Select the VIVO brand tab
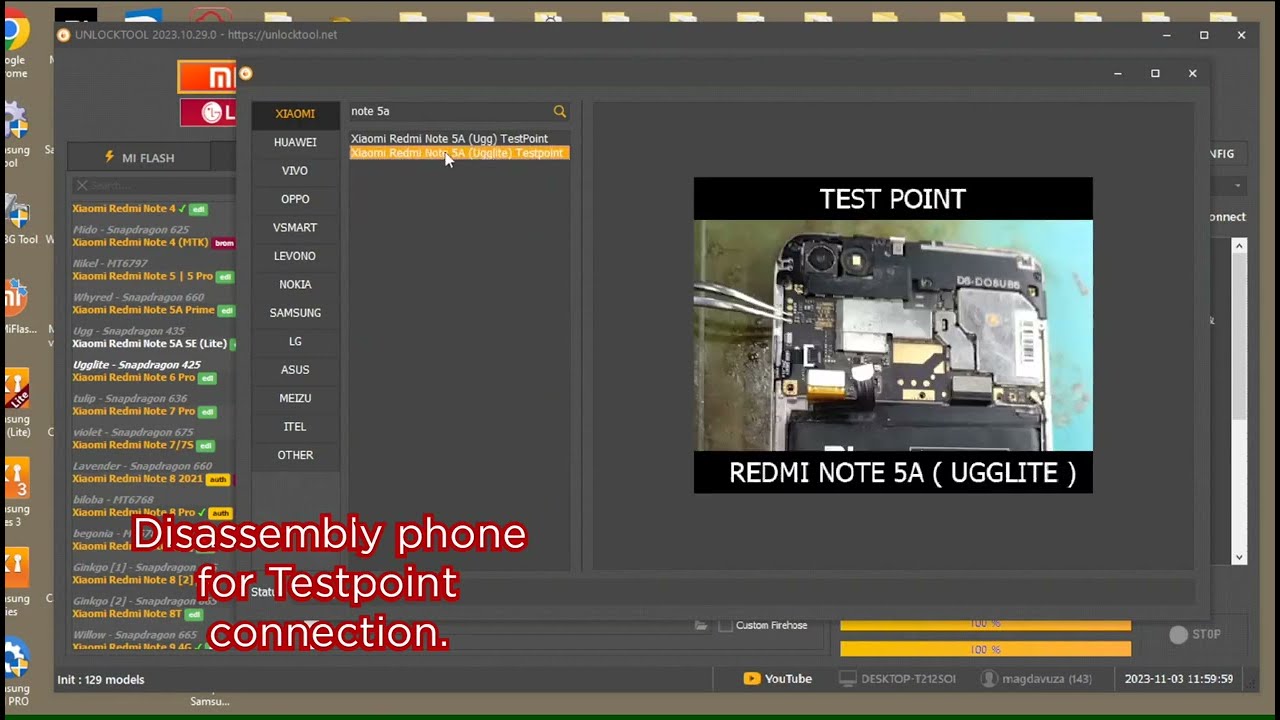The image size is (1280, 720). pos(295,171)
